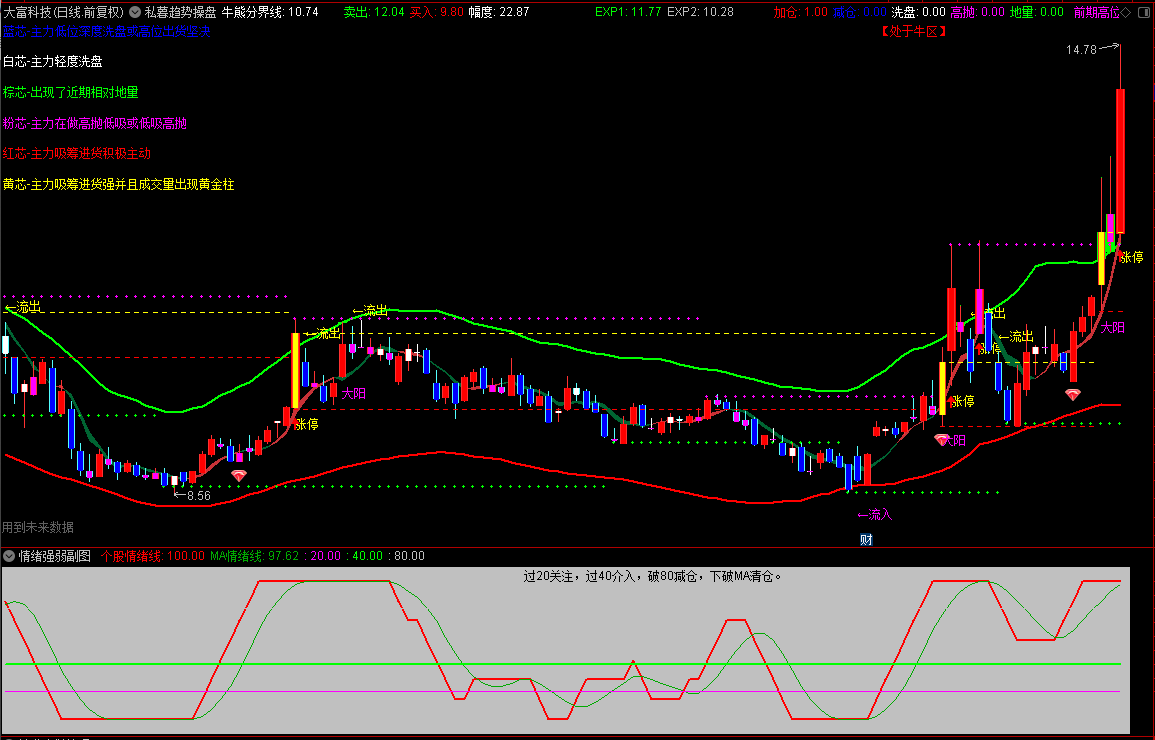This screenshot has height=740, width=1155.
Task: Open the dropdown arrow beside 大富科技 title
Action: (x=135, y=12)
